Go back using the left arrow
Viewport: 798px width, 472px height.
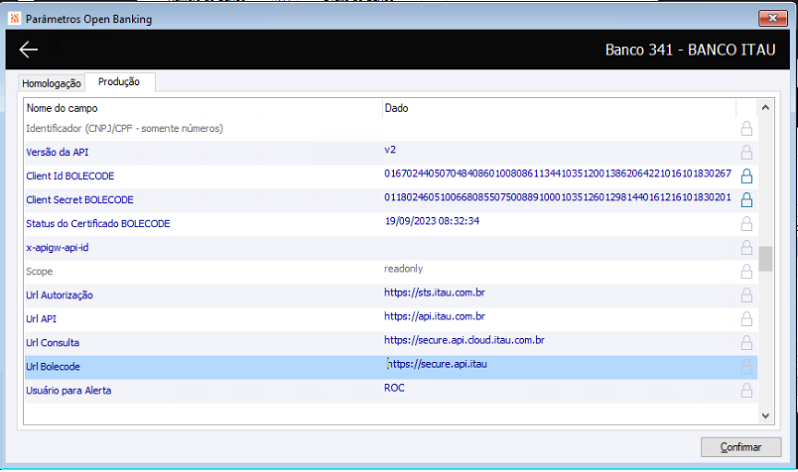(x=28, y=49)
